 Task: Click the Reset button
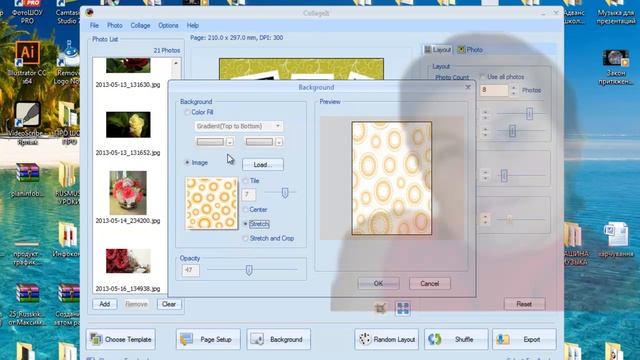tap(524, 304)
